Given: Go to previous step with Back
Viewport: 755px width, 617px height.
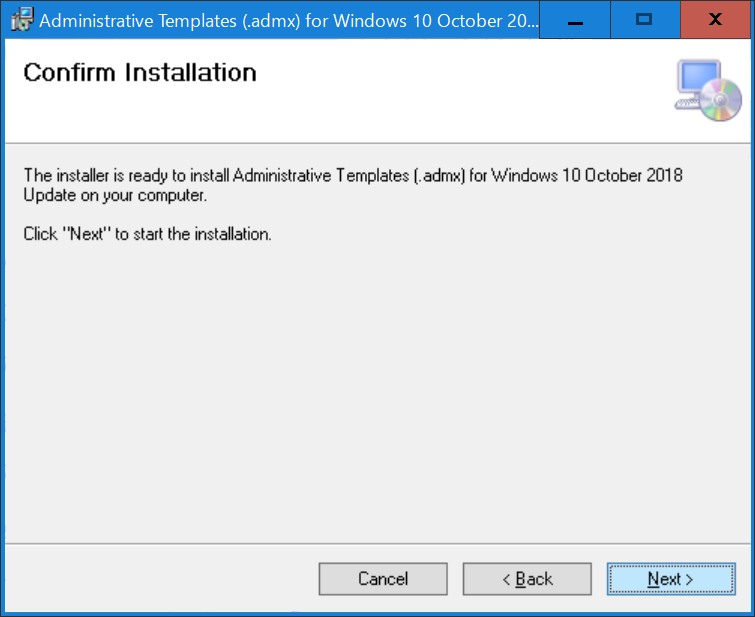Looking at the screenshot, I should coord(527,579).
